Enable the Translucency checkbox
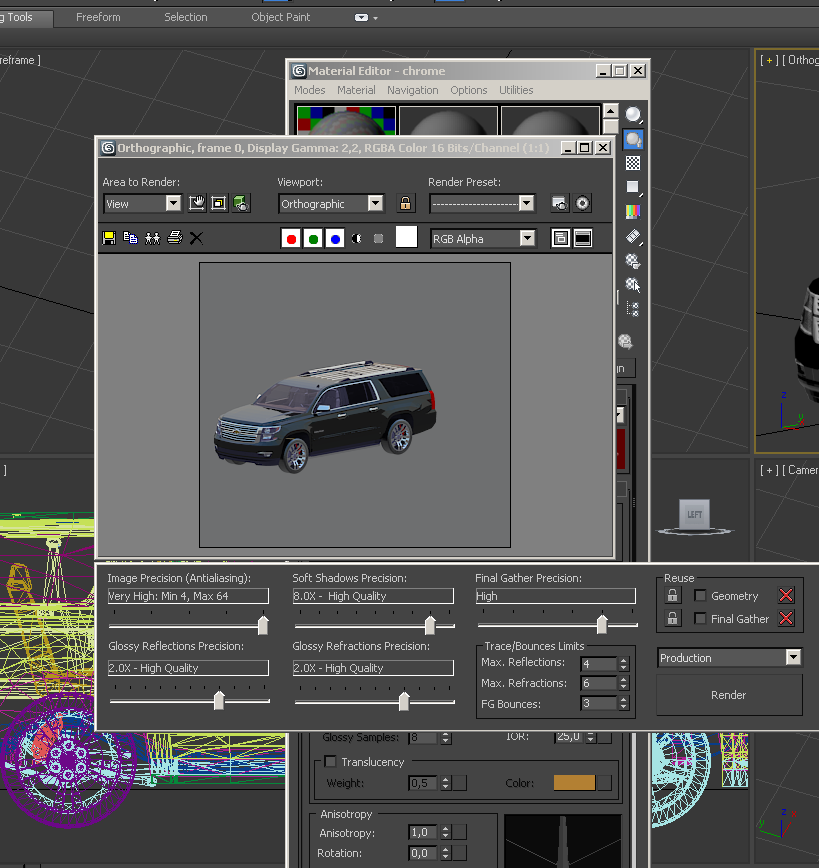This screenshot has width=819, height=868. [331, 762]
